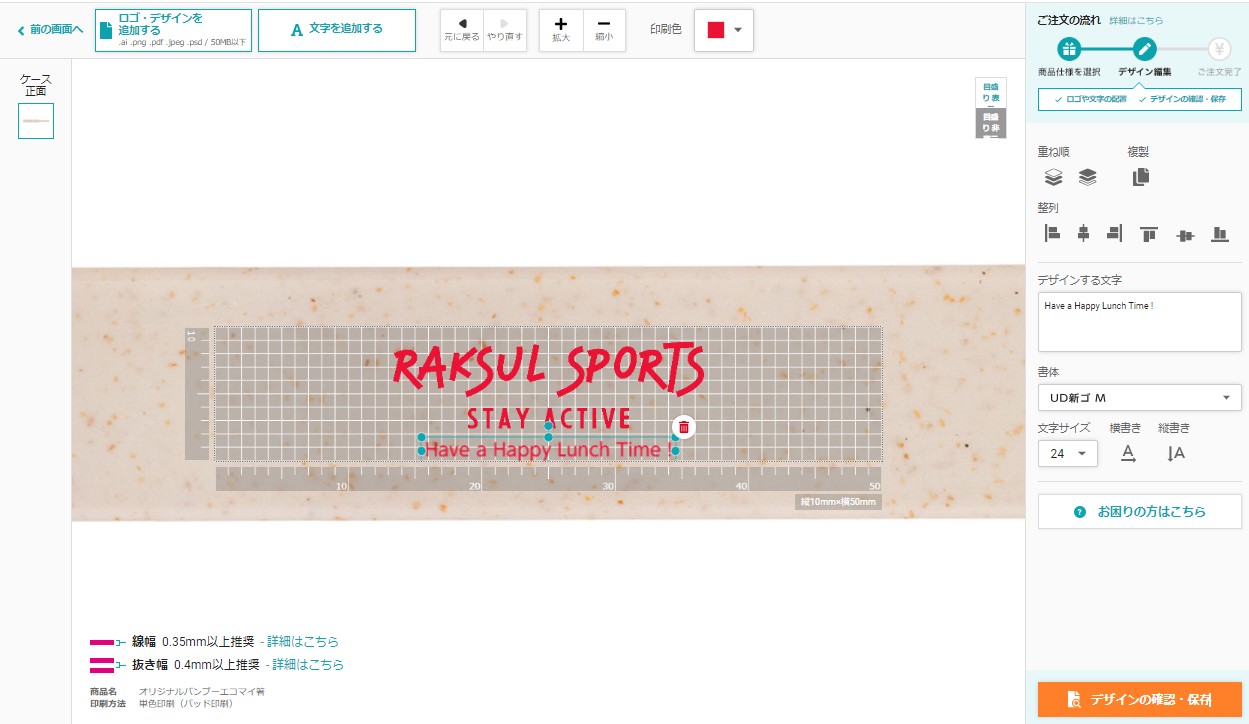Open 詳細はこちら link for 線幅
The height and width of the screenshot is (724, 1249).
point(303,642)
